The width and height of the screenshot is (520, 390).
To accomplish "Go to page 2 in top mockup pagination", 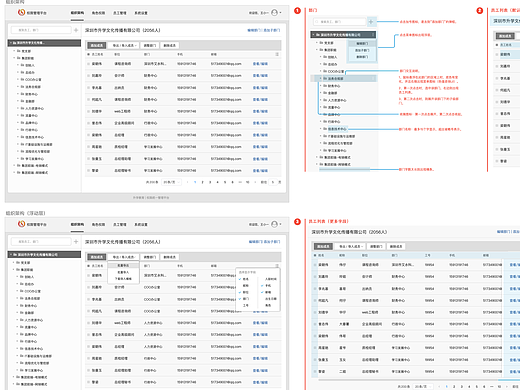I will click(x=202, y=182).
